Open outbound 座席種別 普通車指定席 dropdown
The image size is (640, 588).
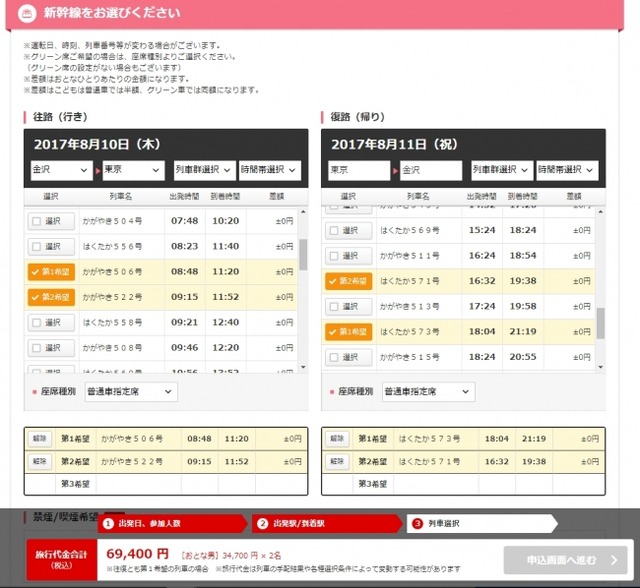pyautogui.click(x=131, y=392)
